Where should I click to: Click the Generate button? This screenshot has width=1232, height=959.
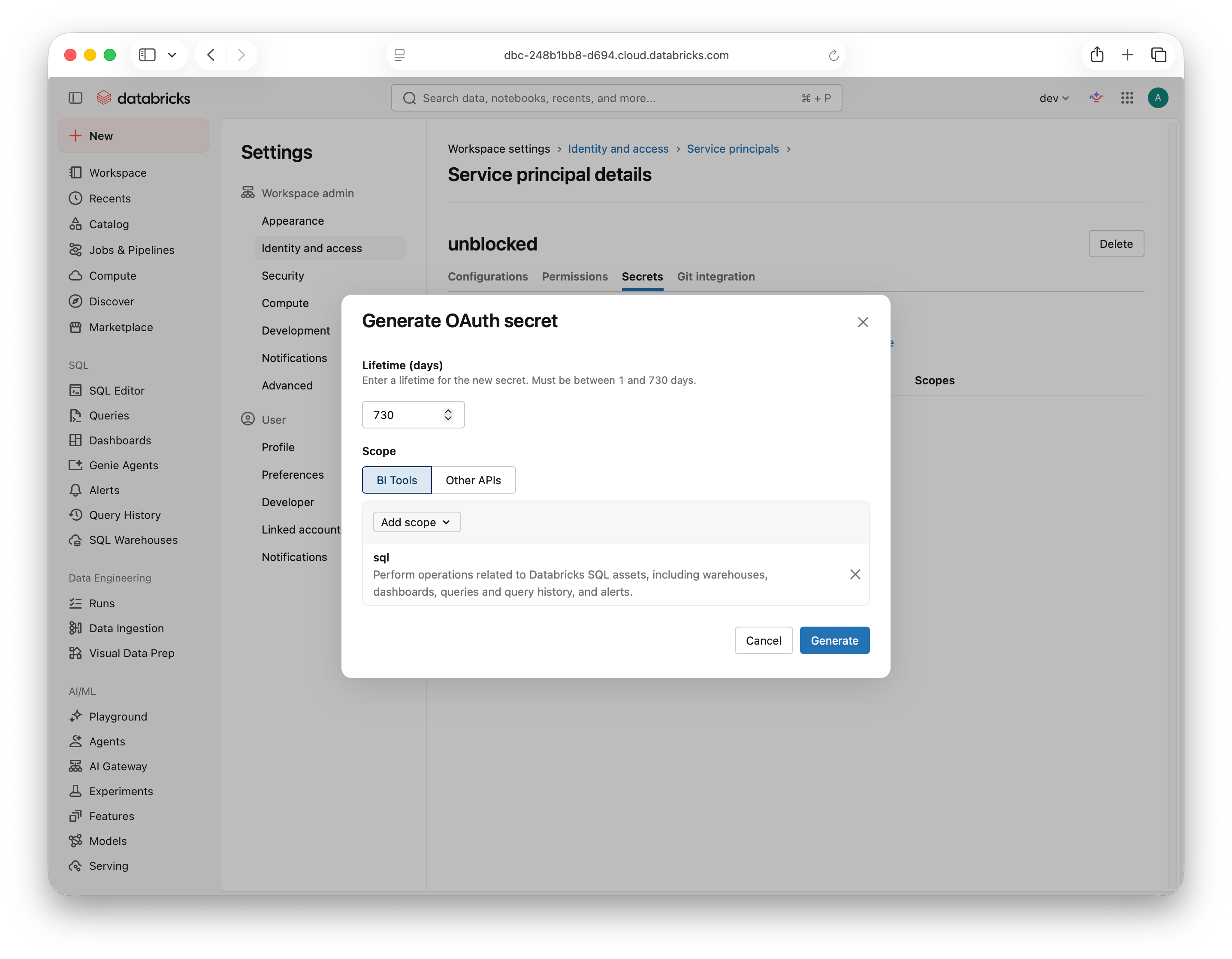click(x=834, y=640)
